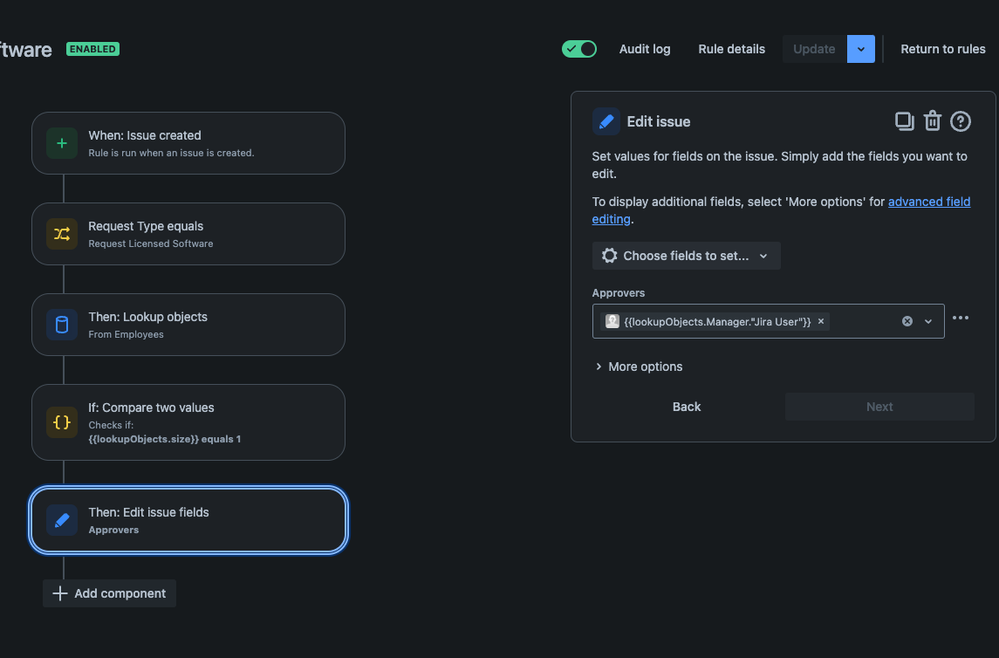Image resolution: width=999 pixels, height=658 pixels.
Task: Click the Approvers field label
Action: tap(618, 293)
